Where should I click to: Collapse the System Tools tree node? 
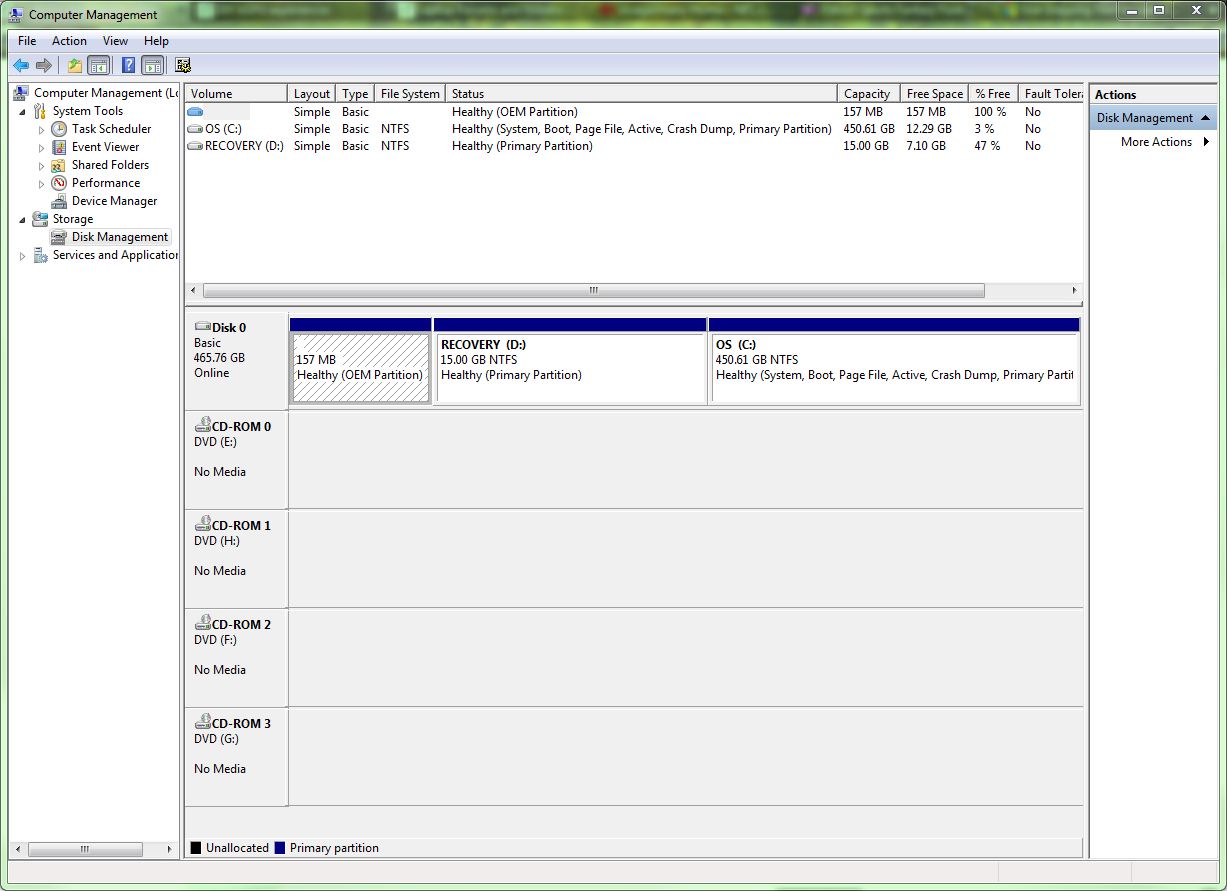(23, 111)
